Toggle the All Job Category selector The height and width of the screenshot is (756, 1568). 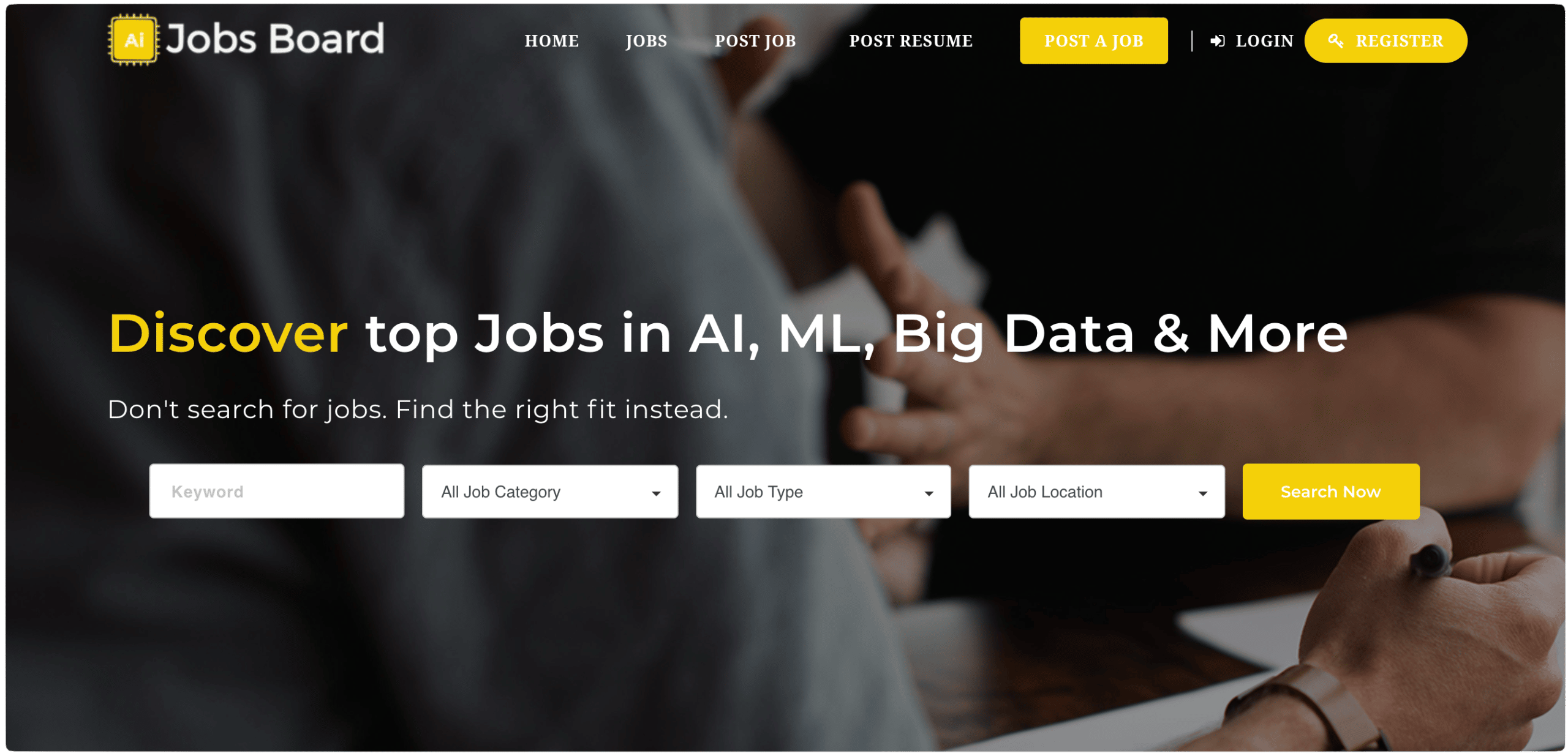click(550, 491)
